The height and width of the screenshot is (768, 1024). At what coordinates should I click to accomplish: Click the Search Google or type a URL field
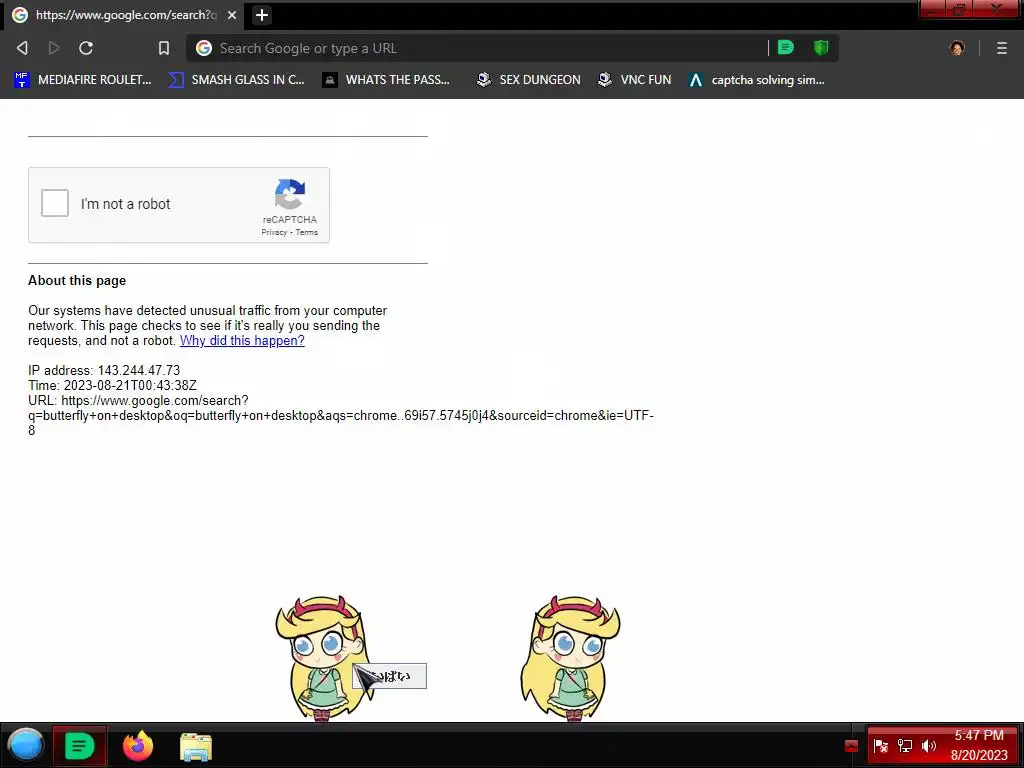click(477, 48)
